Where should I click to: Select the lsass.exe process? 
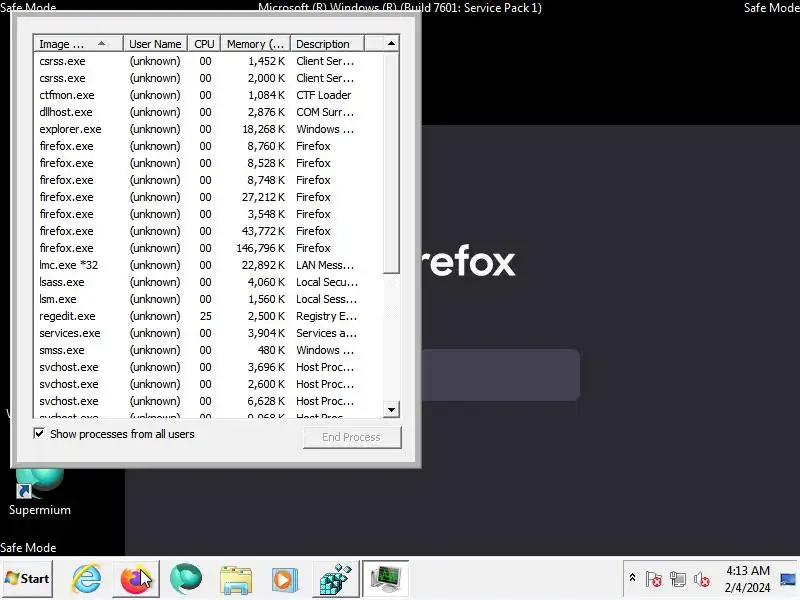pyautogui.click(x=208, y=282)
